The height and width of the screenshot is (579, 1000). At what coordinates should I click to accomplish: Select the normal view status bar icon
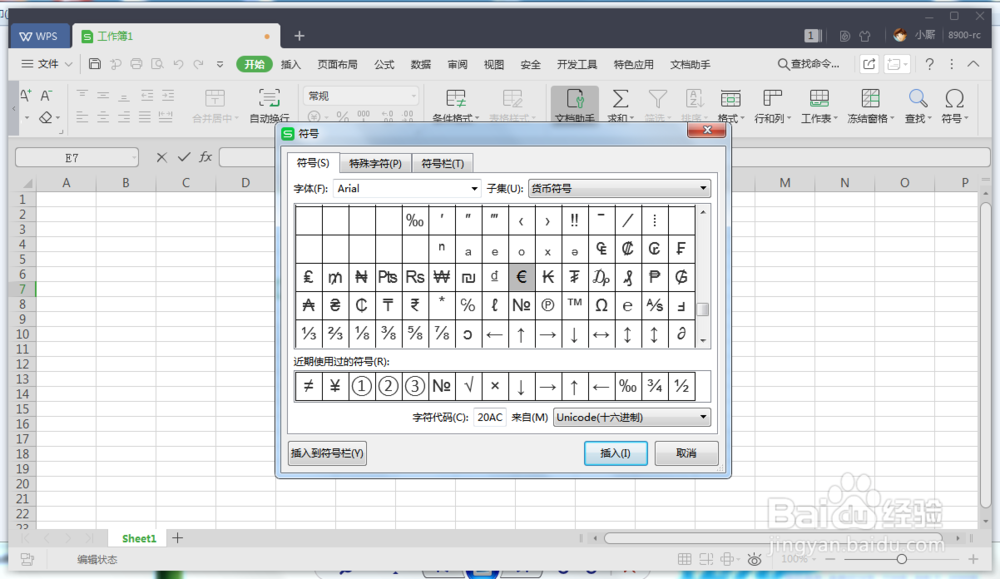coord(684,559)
